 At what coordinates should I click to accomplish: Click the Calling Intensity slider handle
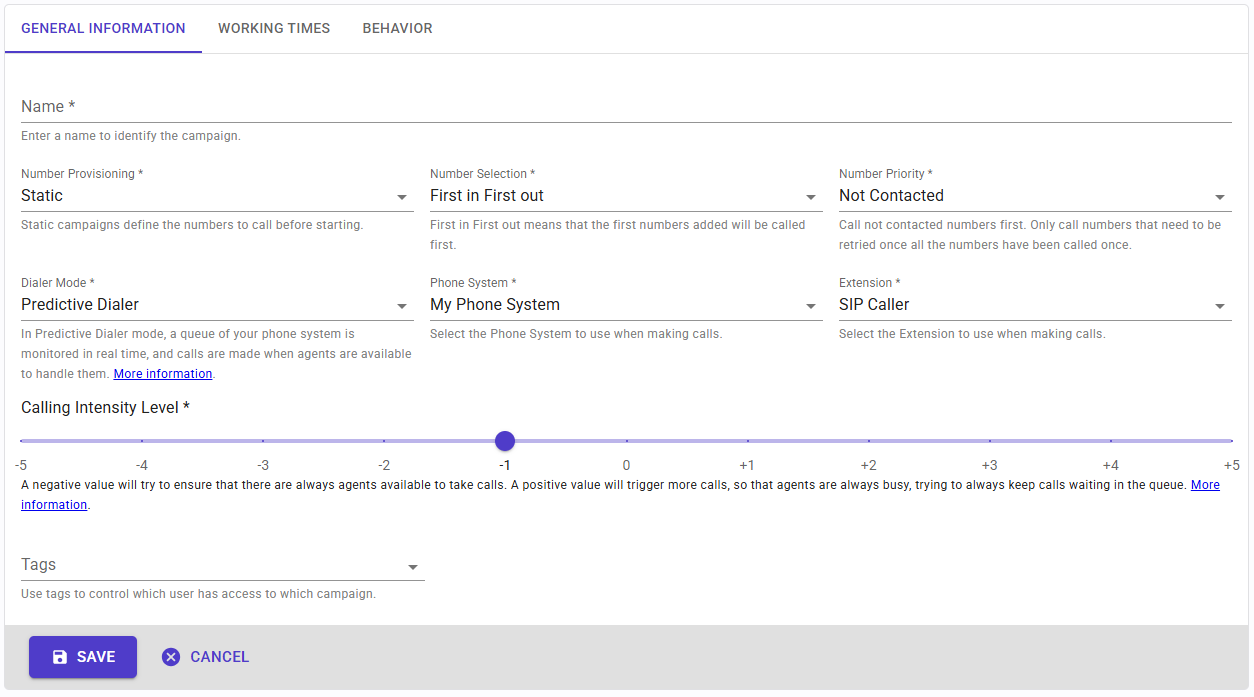pos(505,441)
